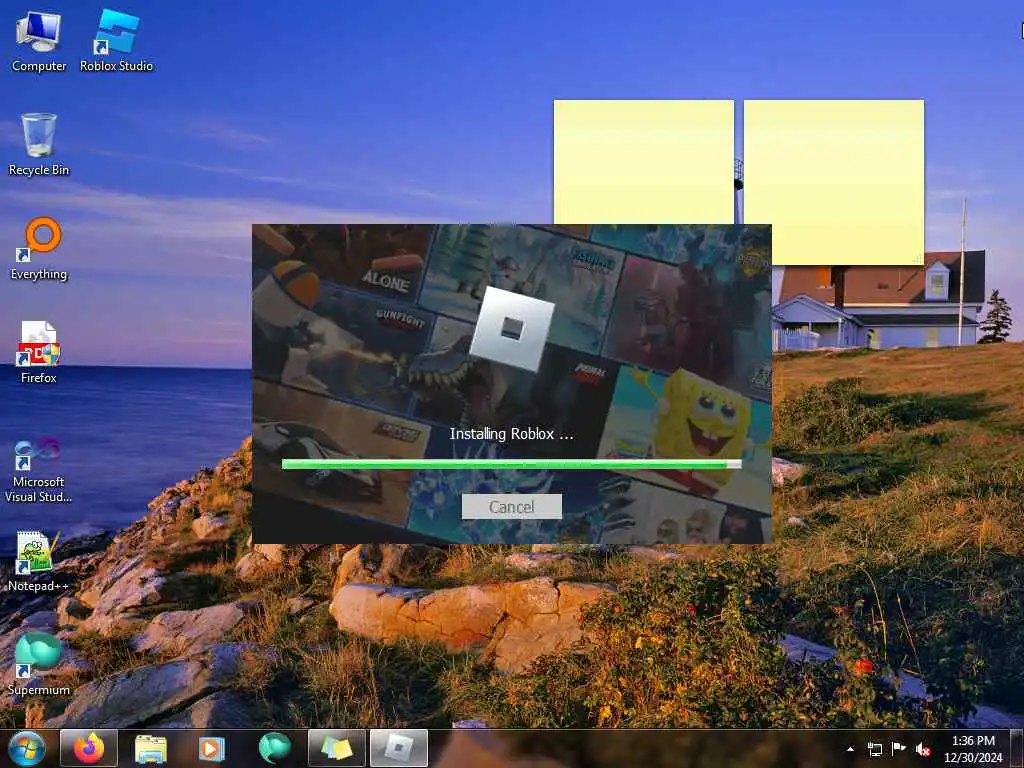
Task: Open Firefox from the taskbar
Action: [x=89, y=748]
